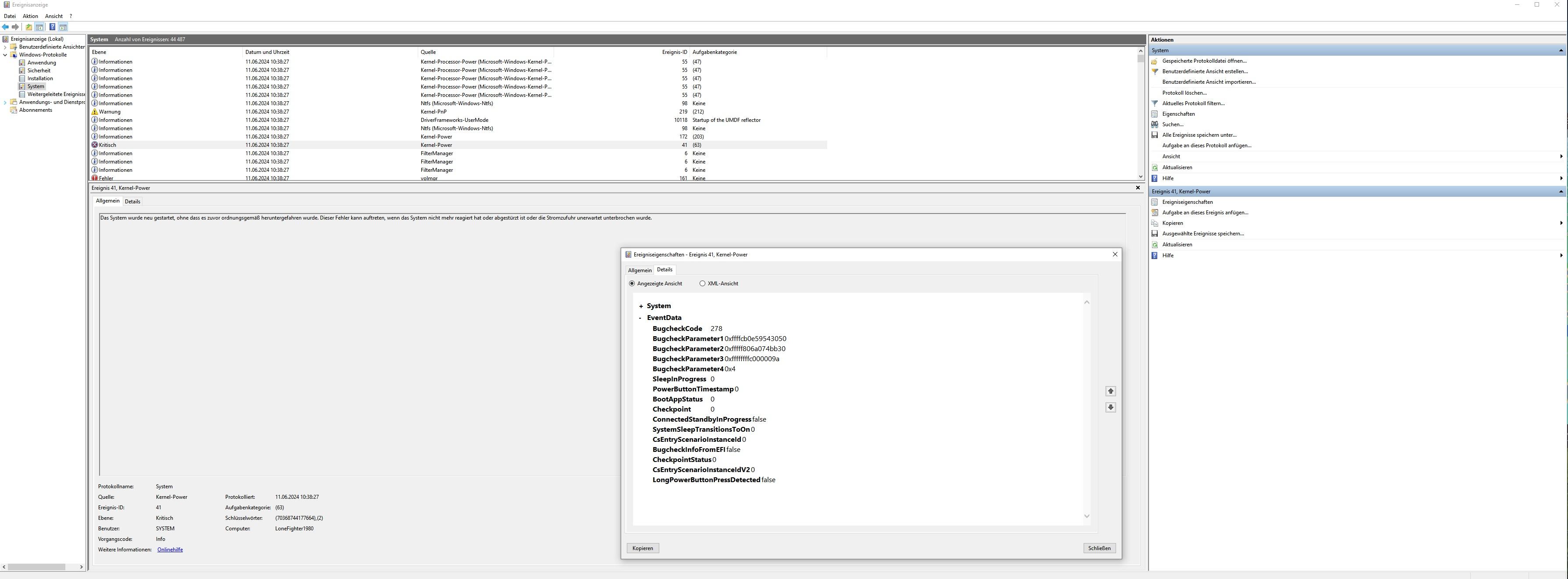Go to the previous event with the up arrow
The width and height of the screenshot is (1568, 579).
point(1110,391)
